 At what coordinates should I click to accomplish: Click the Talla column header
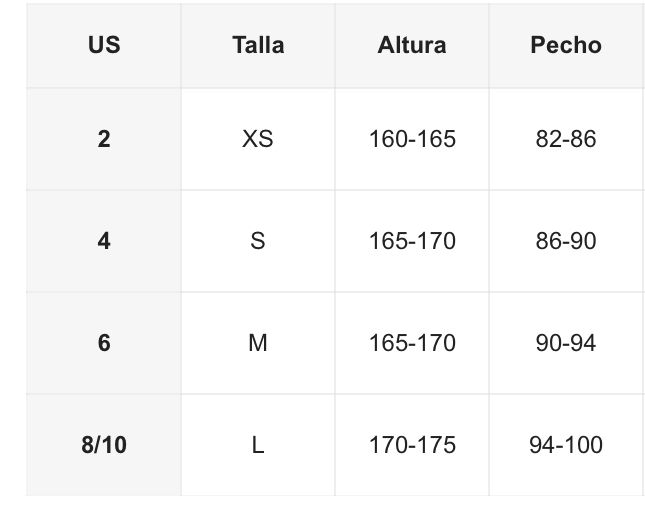point(258,45)
